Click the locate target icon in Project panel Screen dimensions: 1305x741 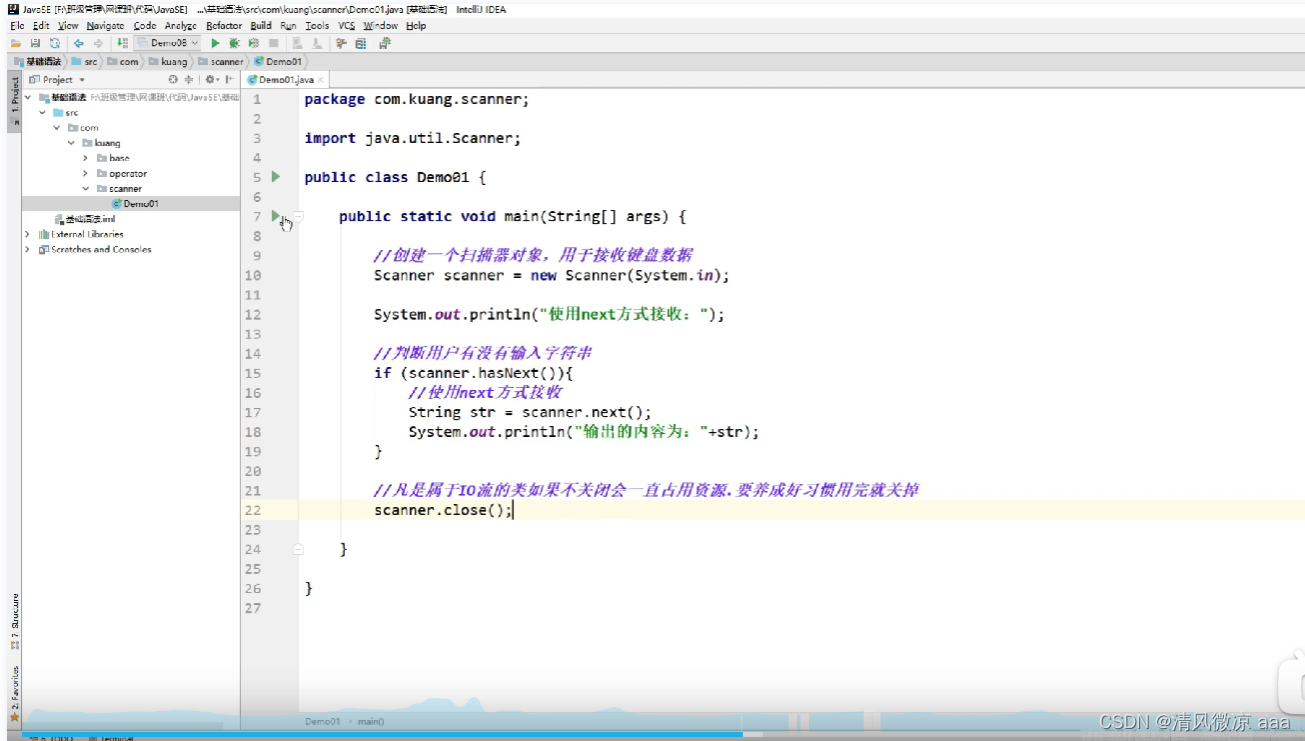173,80
